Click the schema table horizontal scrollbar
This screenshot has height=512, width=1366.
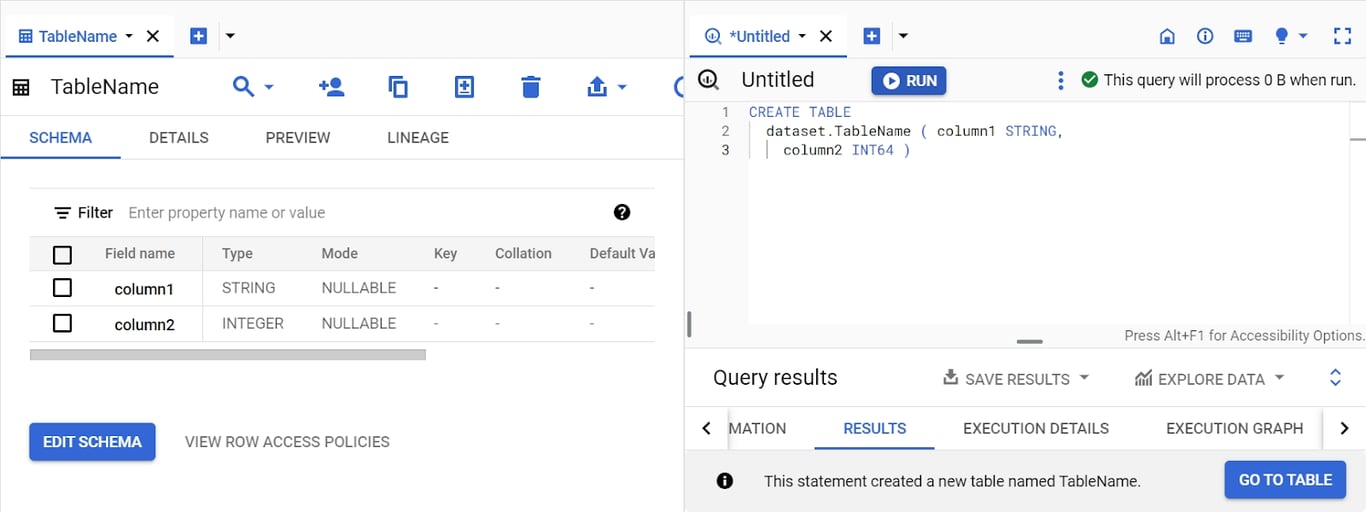228,354
